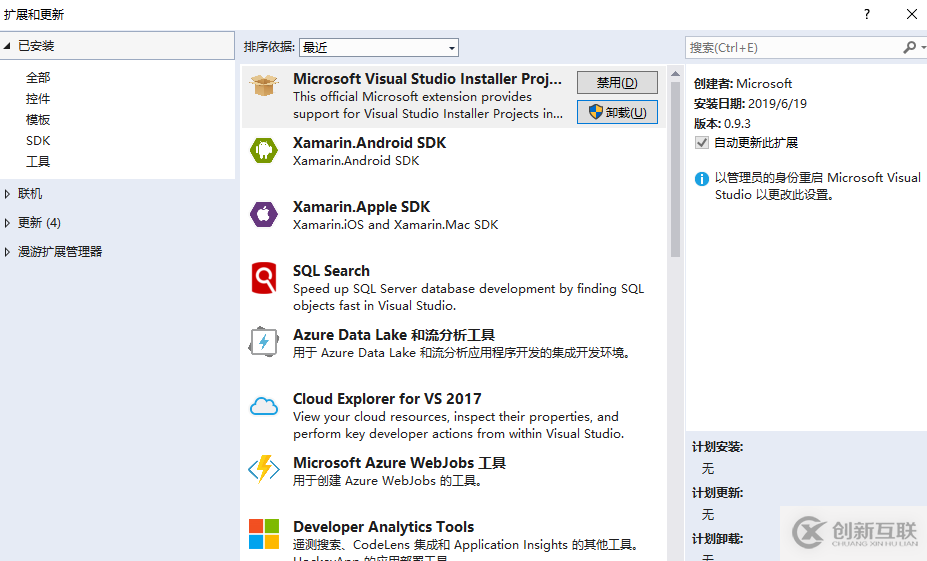
Task: Toggle the 自动更新此扩展 checkbox
Action: [x=702, y=143]
